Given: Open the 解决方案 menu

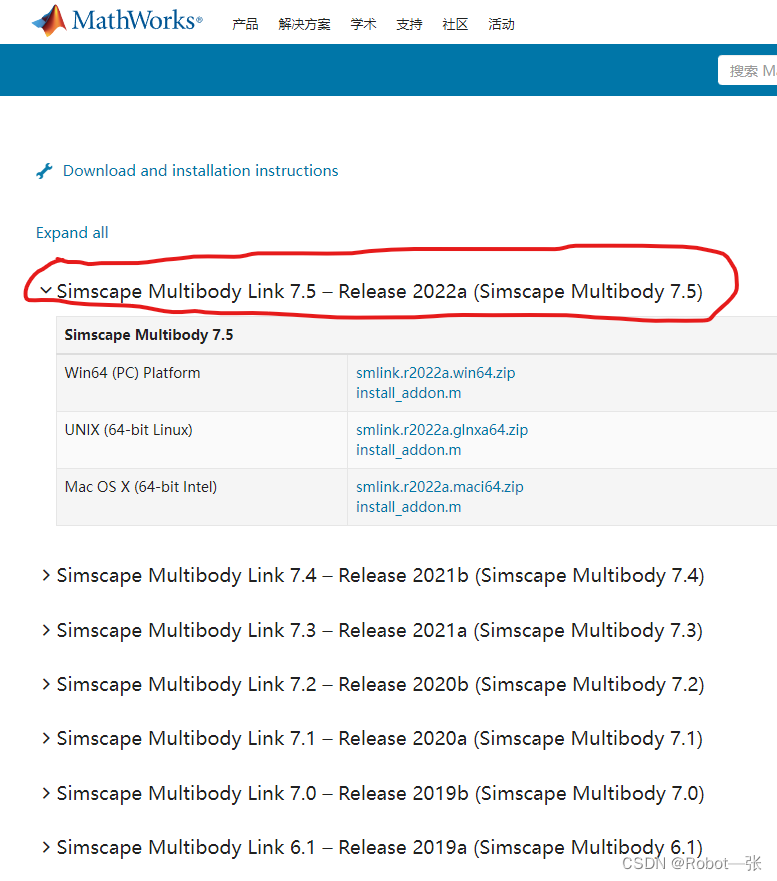Looking at the screenshot, I should [x=304, y=24].
